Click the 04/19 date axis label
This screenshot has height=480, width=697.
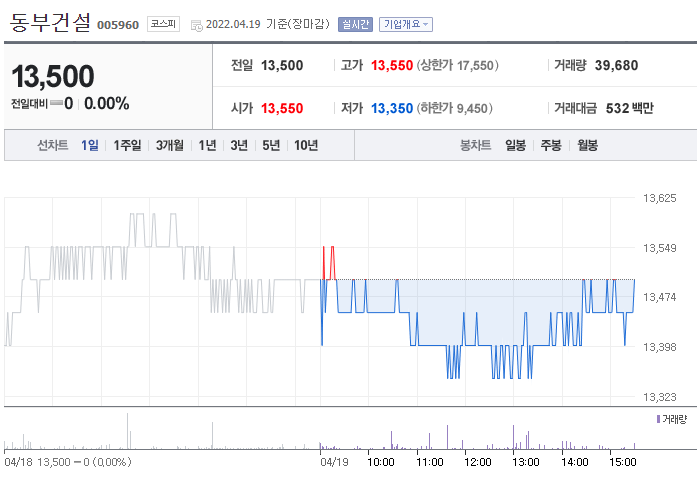point(334,462)
